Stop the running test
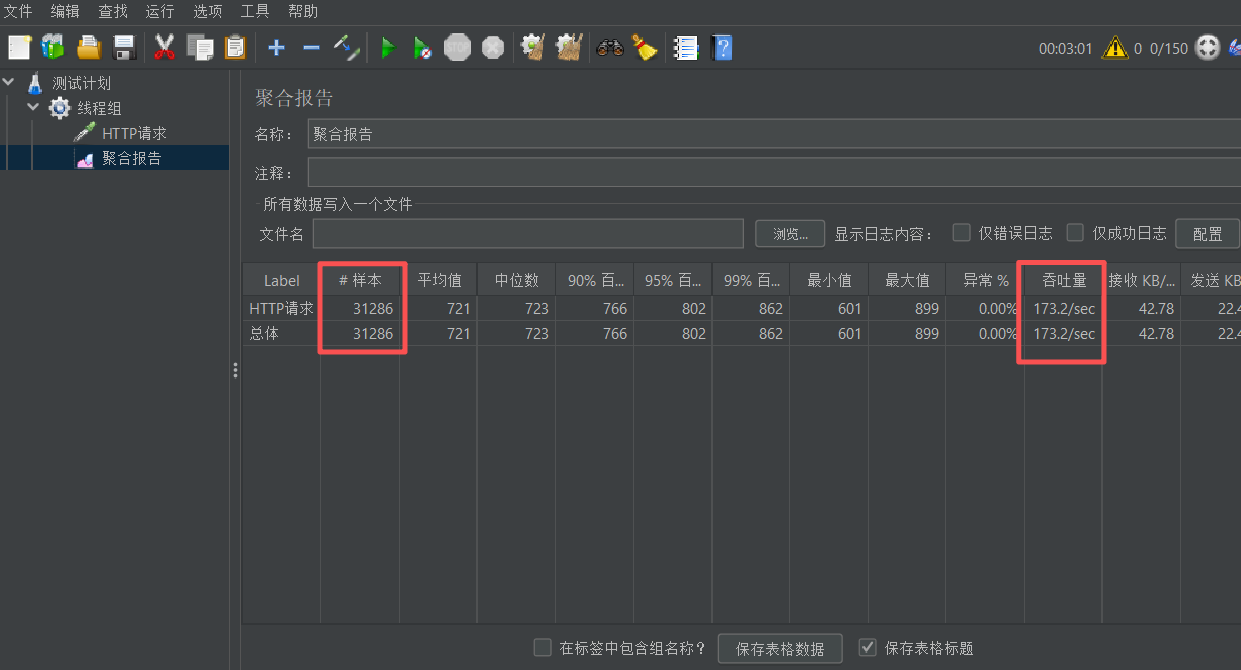Image resolution: width=1241 pixels, height=670 pixels. [457, 47]
